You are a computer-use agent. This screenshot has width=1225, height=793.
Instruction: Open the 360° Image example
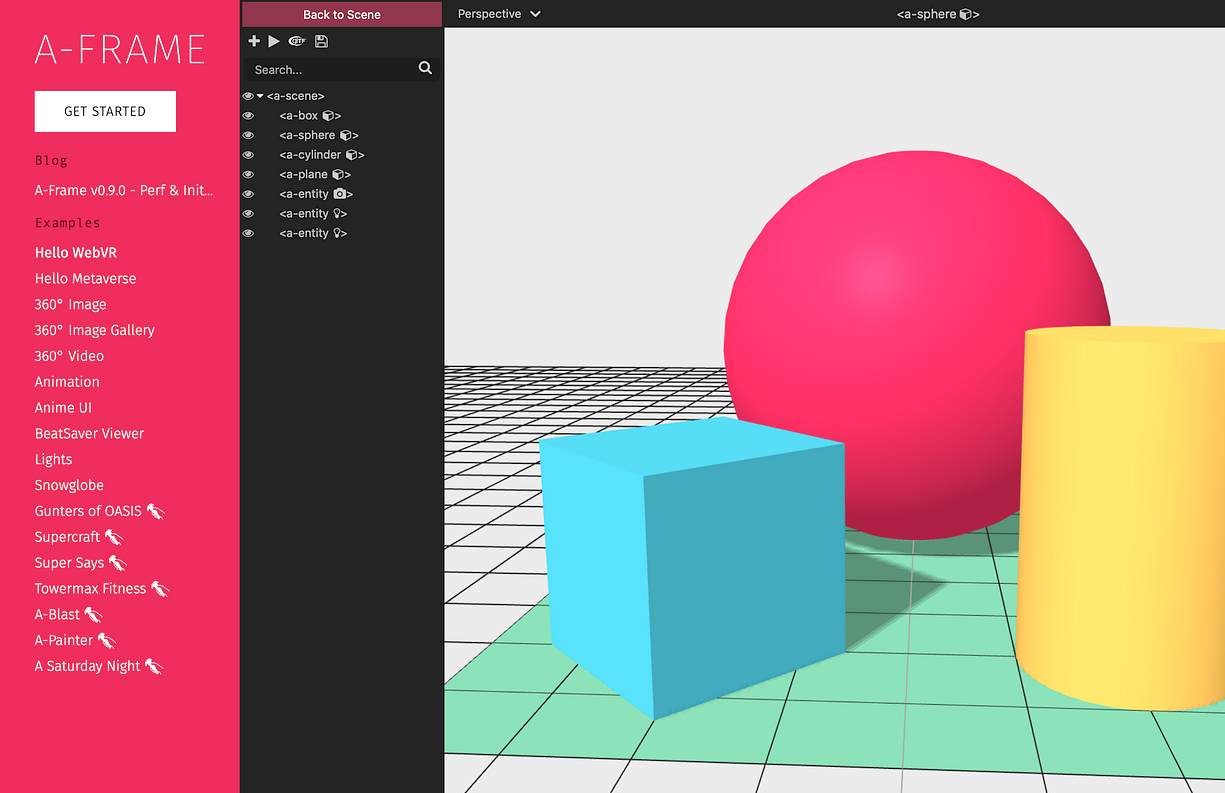pyautogui.click(x=70, y=304)
